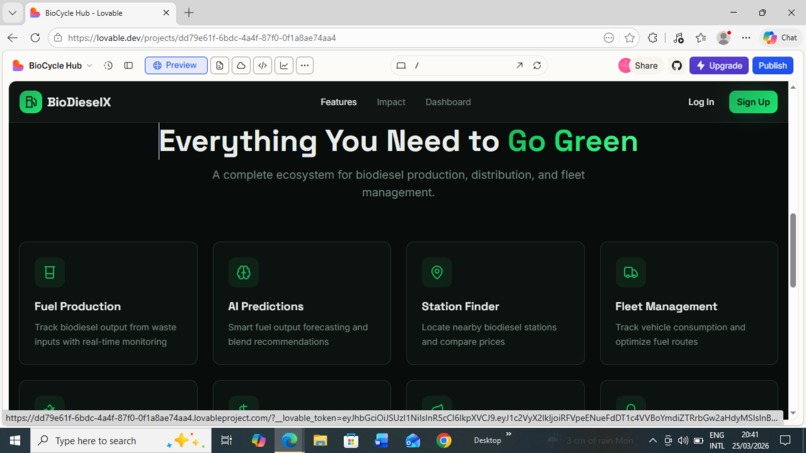Select the AI Predictions card title
This screenshot has height=453, width=806.
(266, 306)
